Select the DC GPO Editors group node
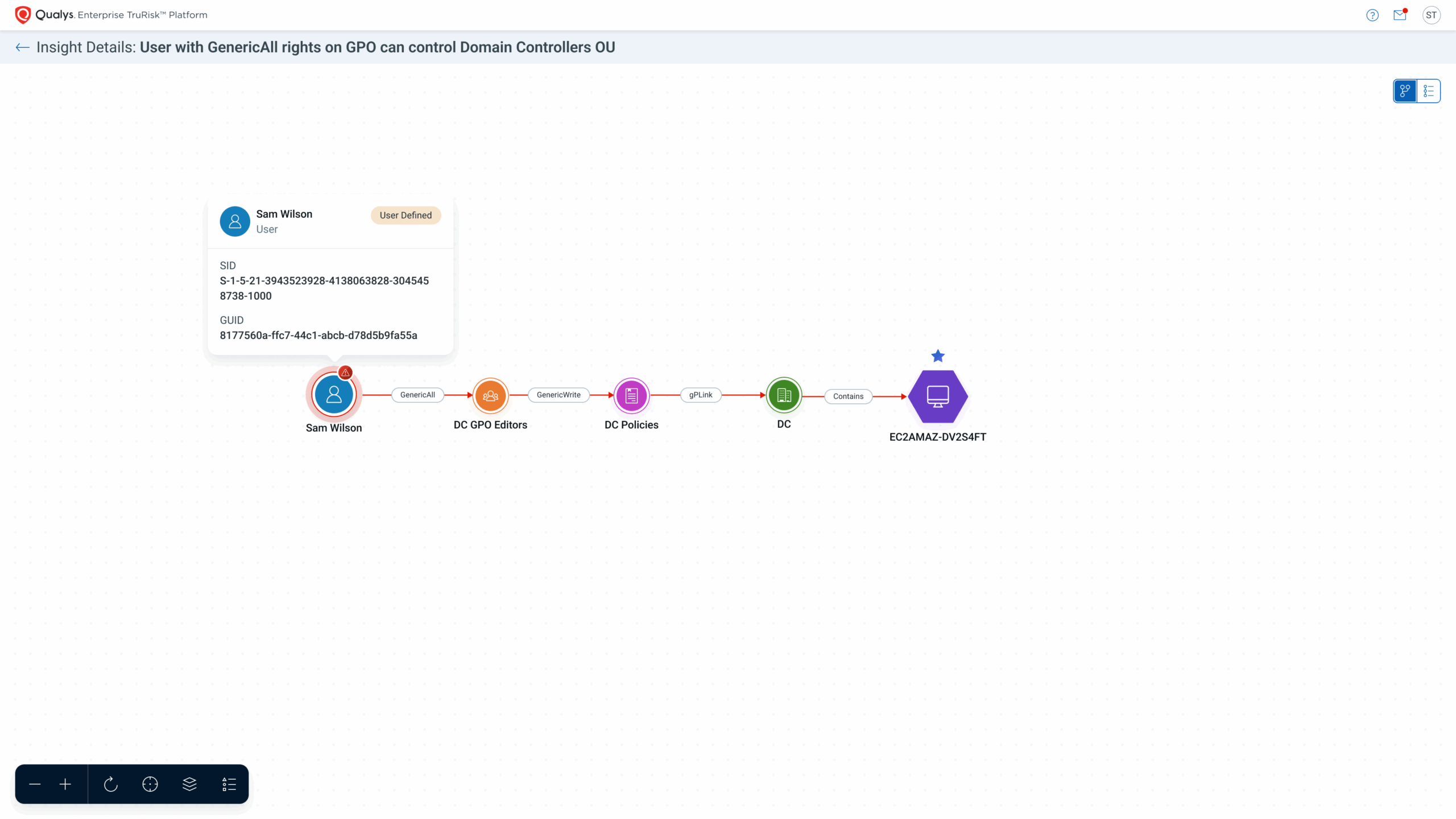This screenshot has width=1456, height=819. point(490,395)
